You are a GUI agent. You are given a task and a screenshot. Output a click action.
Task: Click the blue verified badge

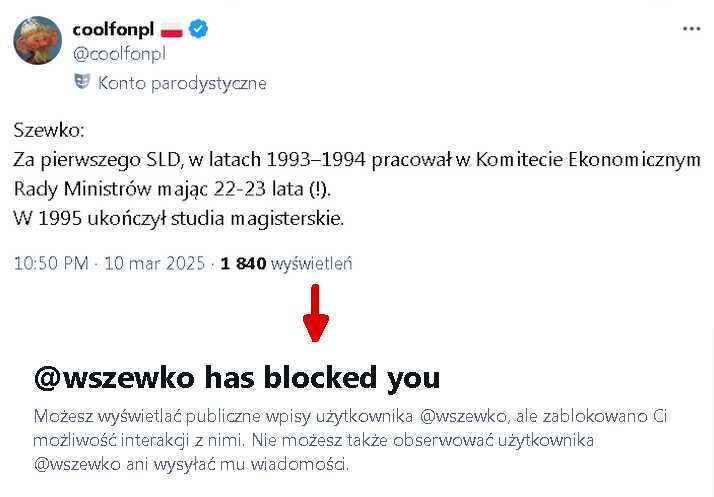coord(198,29)
